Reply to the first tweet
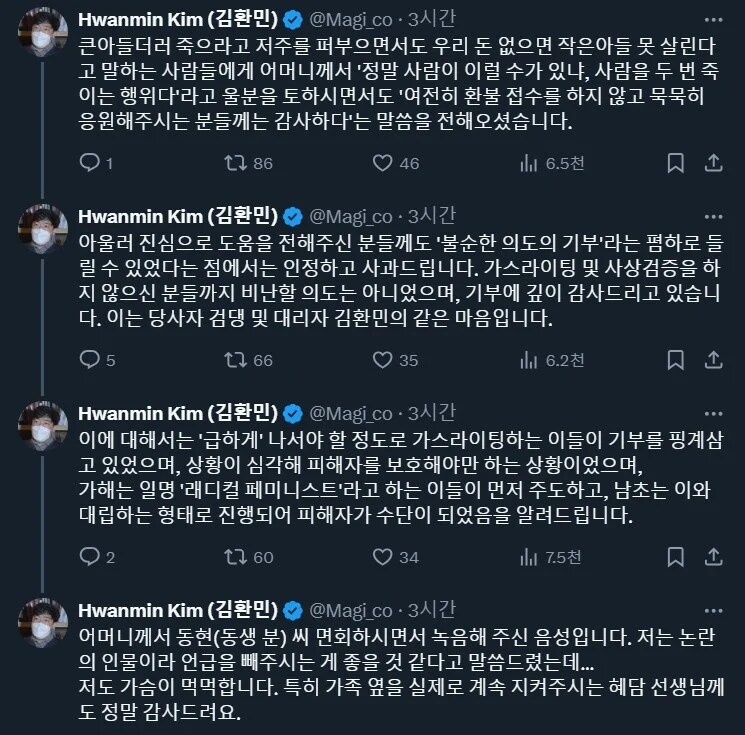Image resolution: width=745 pixels, height=735 pixels. click(x=88, y=163)
